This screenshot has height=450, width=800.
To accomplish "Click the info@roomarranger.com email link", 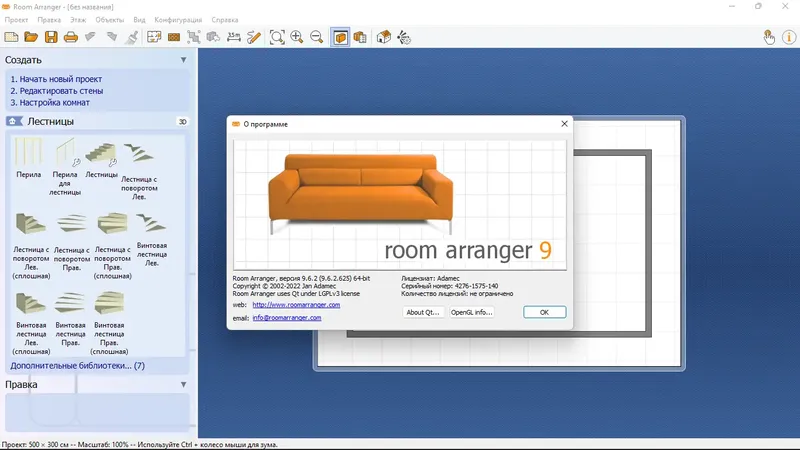I will (x=287, y=317).
